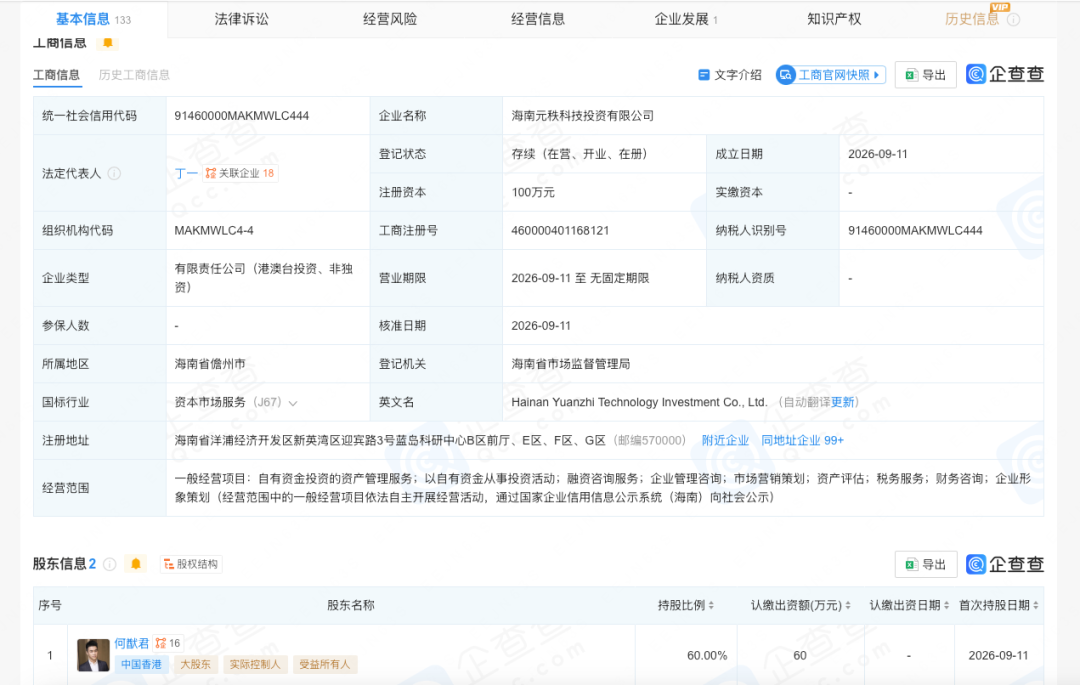The height and width of the screenshot is (685, 1080).
Task: Click company name 海南元秩科技投资有限公司
Action: [583, 116]
